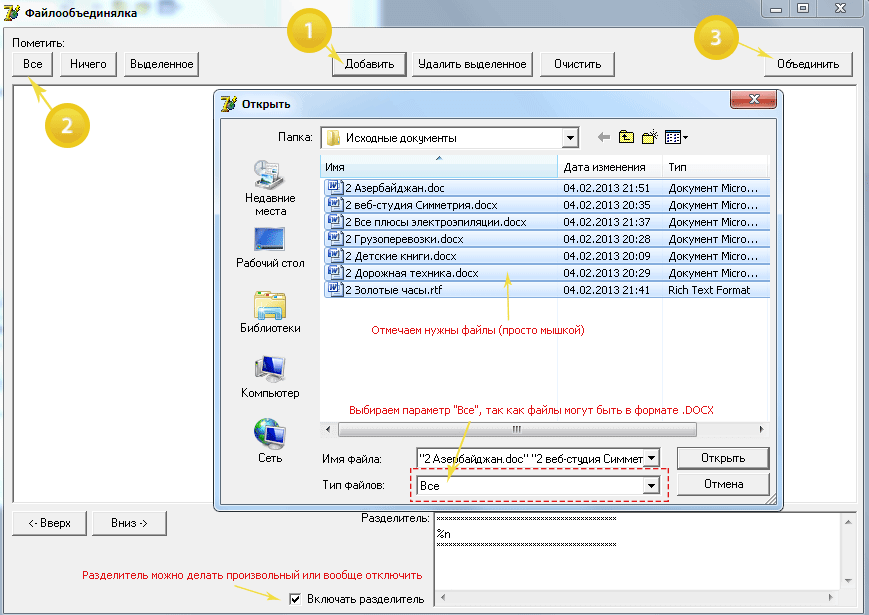Click the separator area scroll-down arrow
869x615 pixels.
[x=848, y=581]
